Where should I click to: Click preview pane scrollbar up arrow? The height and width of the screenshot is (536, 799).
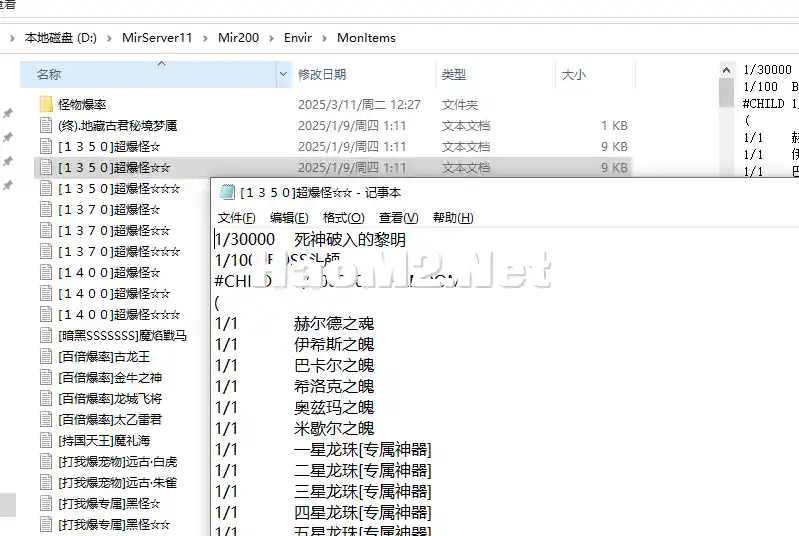tap(727, 70)
